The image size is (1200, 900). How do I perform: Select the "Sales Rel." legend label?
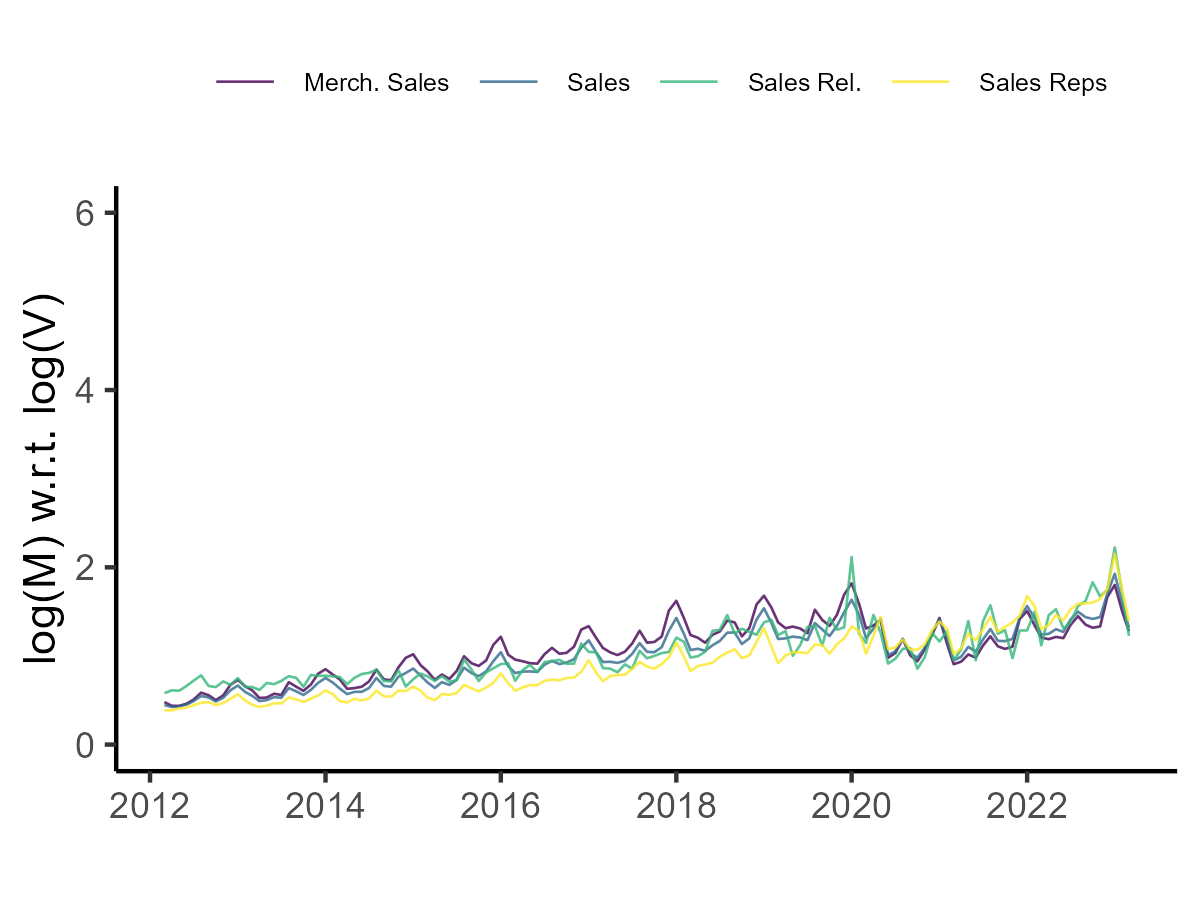pyautogui.click(x=804, y=83)
